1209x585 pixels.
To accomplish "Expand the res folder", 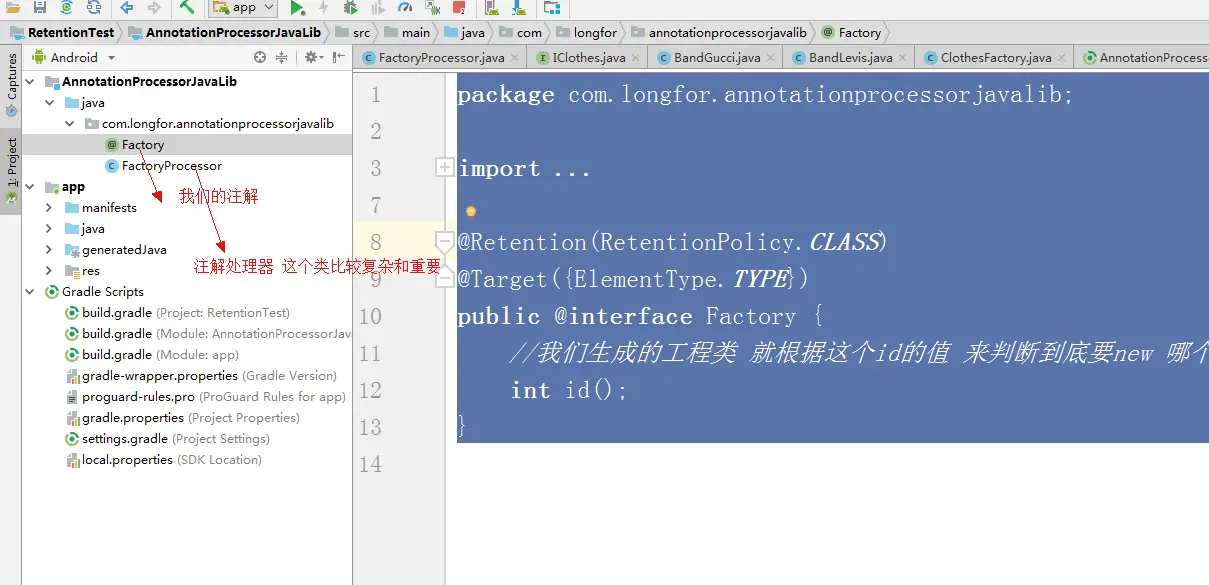I will click(x=49, y=271).
